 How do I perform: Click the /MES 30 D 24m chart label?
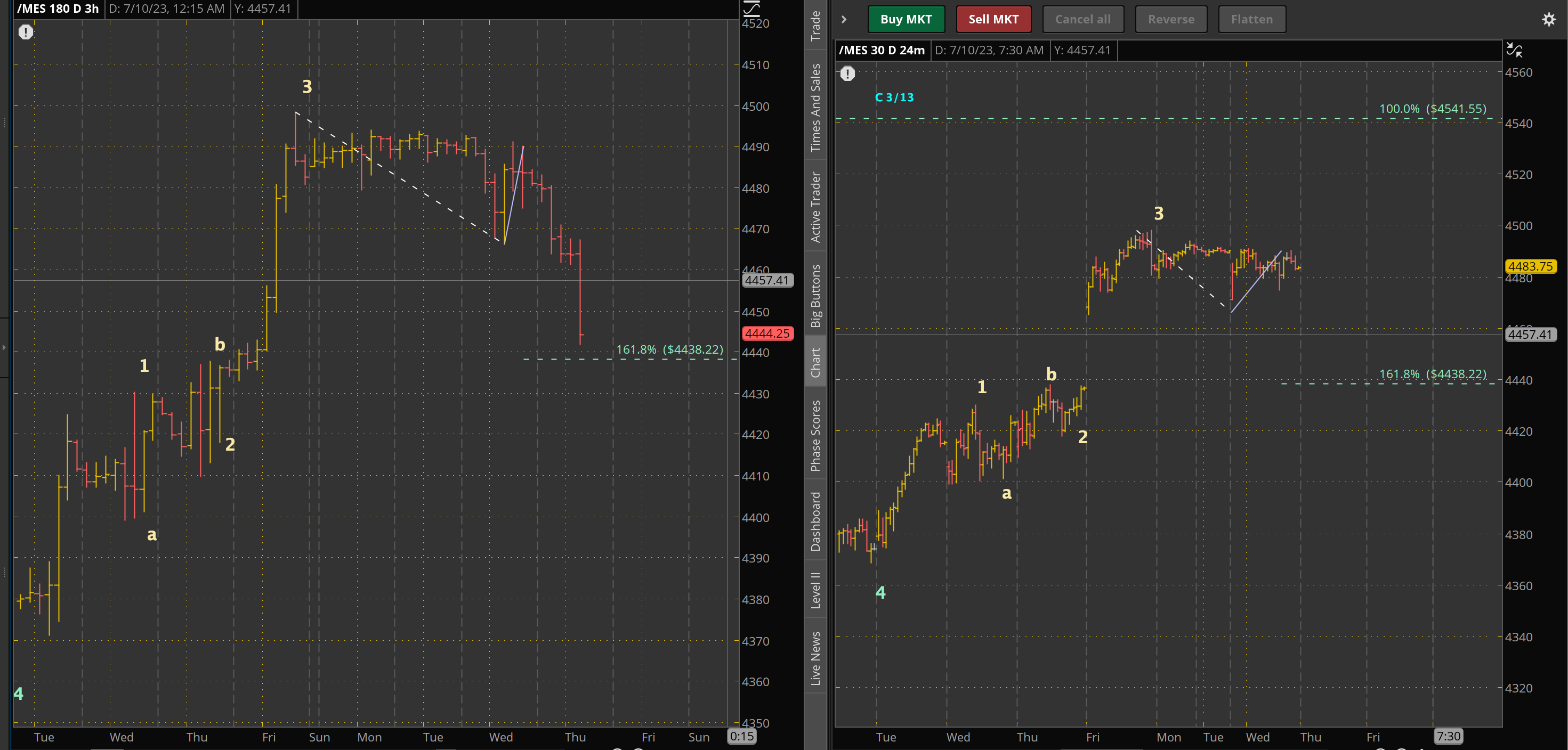tap(882, 50)
